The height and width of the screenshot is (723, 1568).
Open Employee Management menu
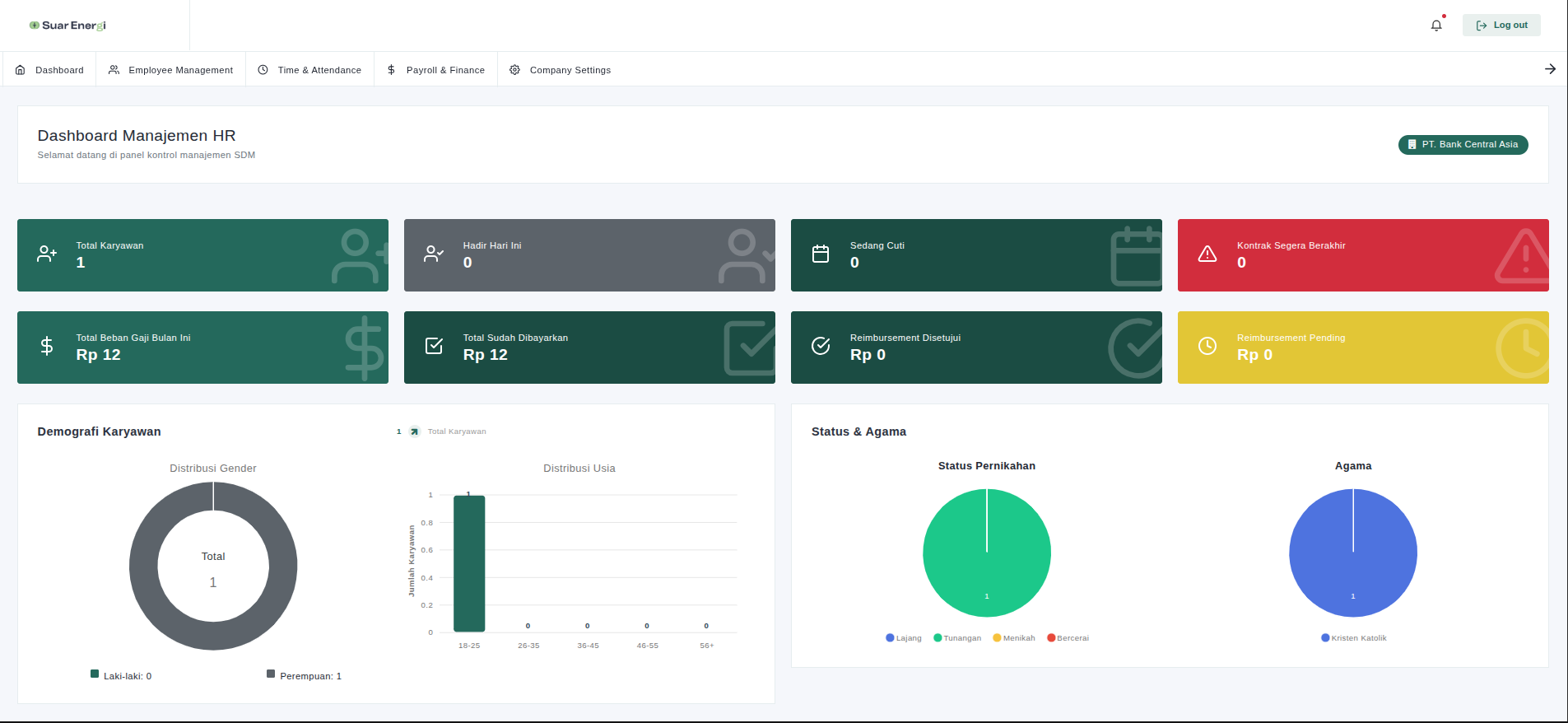click(x=171, y=70)
